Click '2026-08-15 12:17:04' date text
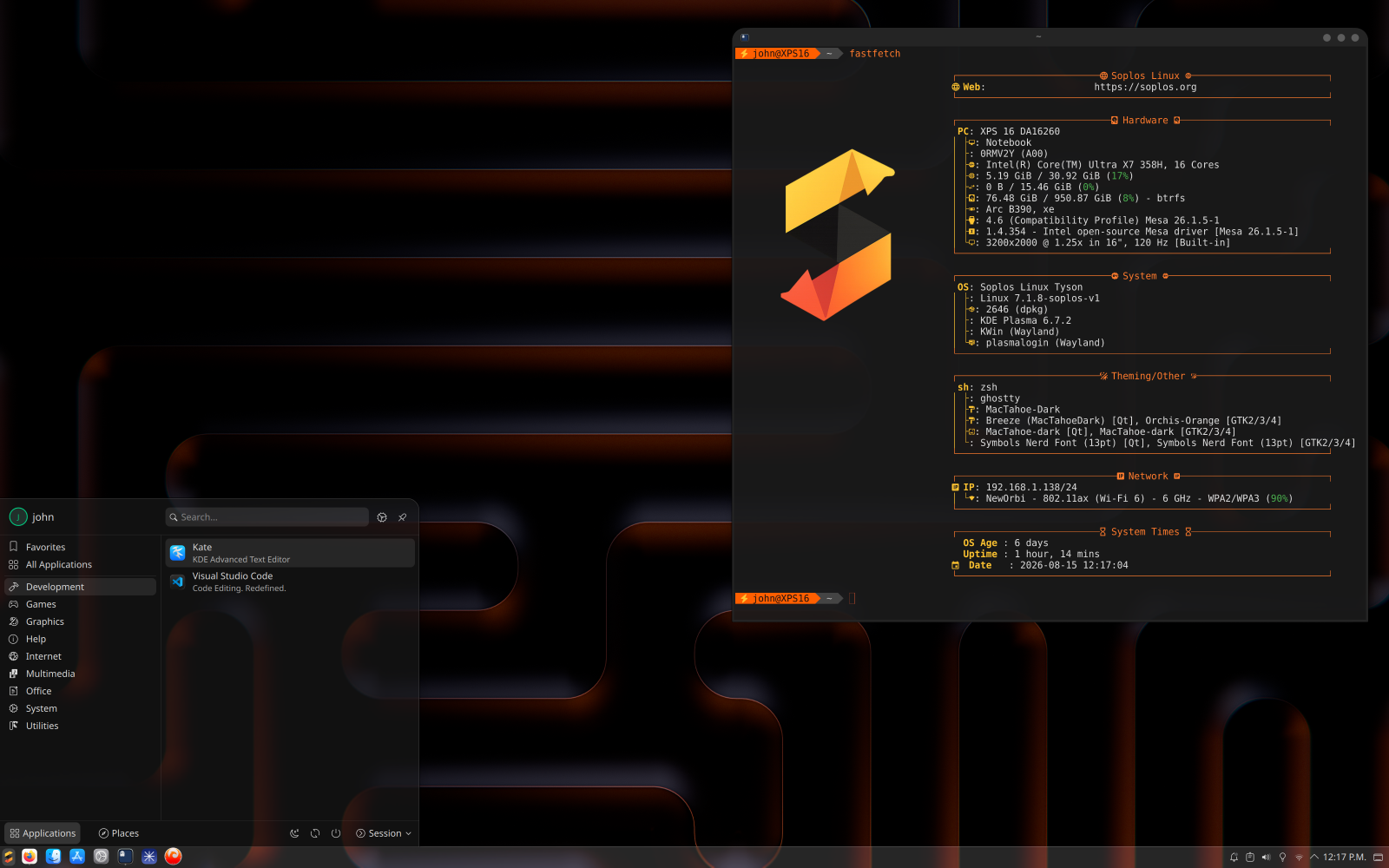Viewport: 1389px width, 868px height. 1074,566
